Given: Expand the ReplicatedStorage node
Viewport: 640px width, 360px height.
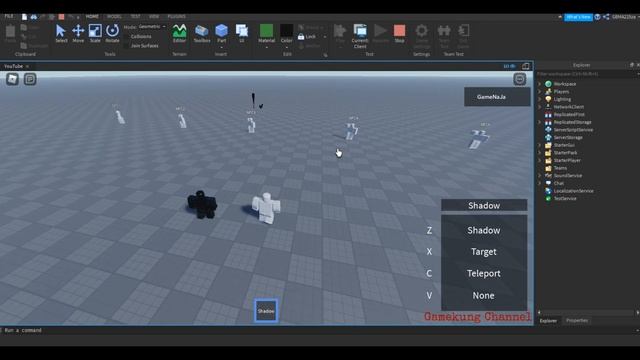Looking at the screenshot, I should [x=540, y=122].
